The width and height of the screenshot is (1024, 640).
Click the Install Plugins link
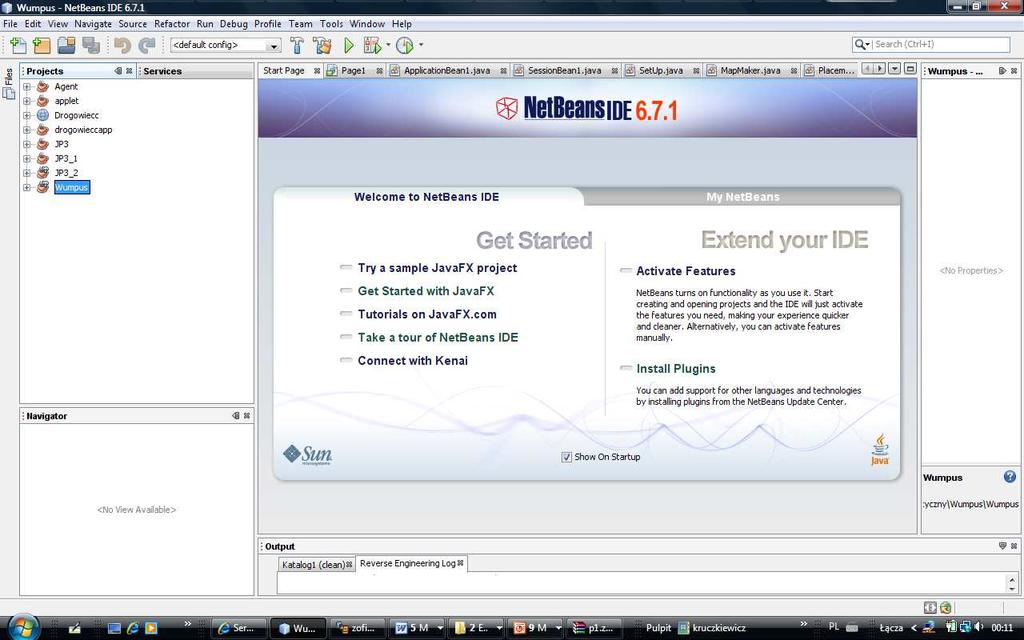[676, 369]
